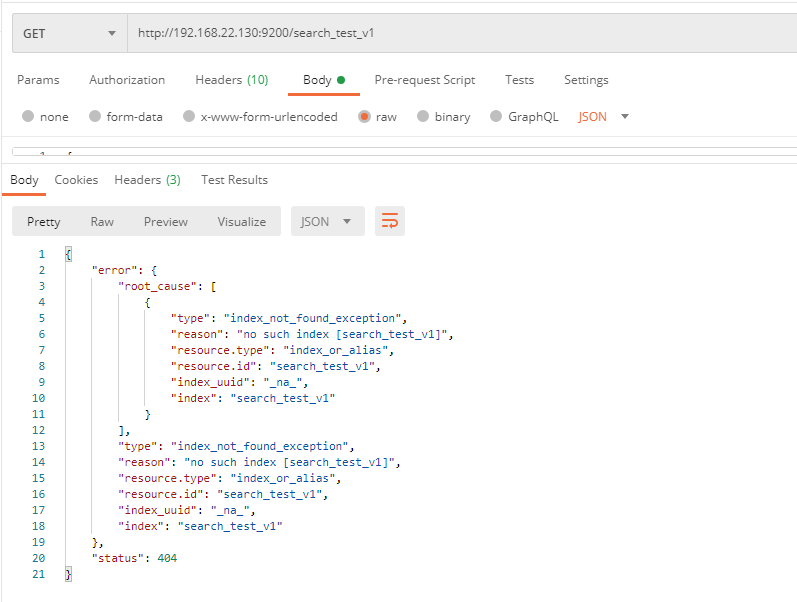Viewport: 797px width, 602px height.
Task: Open the Settings tab
Action: click(586, 80)
